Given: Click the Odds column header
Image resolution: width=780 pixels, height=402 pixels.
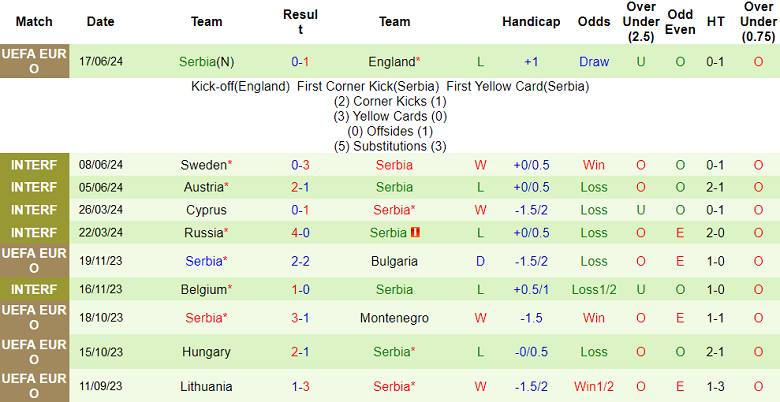Looking at the screenshot, I should pyautogui.click(x=594, y=21).
